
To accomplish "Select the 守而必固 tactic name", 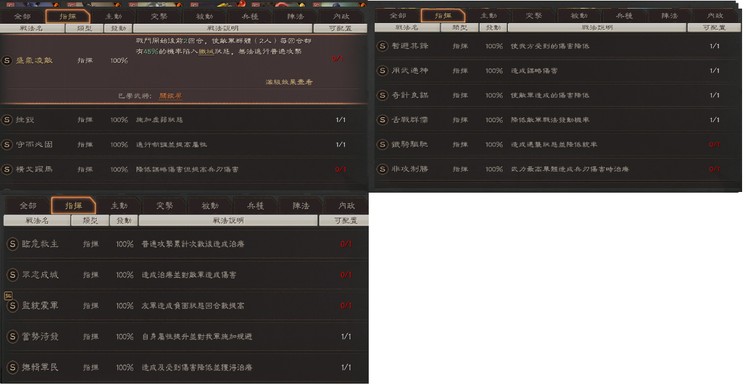I will tap(34, 144).
